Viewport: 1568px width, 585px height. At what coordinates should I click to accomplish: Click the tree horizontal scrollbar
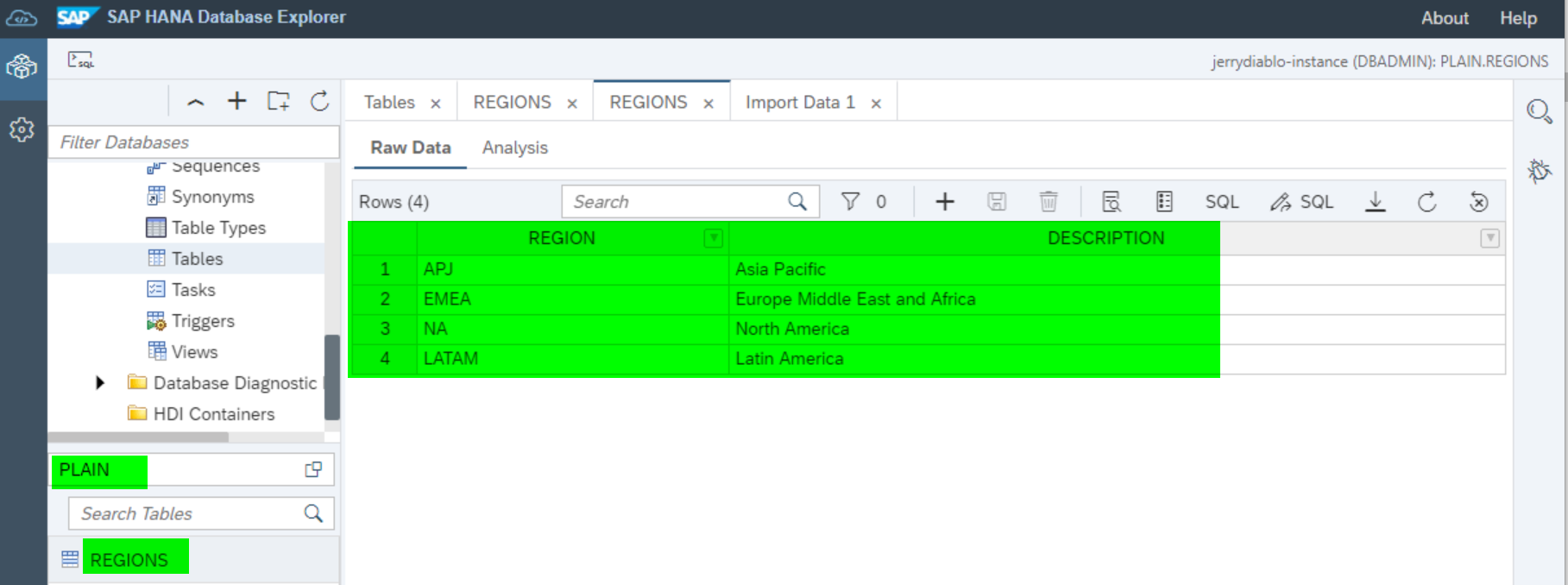pos(138,437)
